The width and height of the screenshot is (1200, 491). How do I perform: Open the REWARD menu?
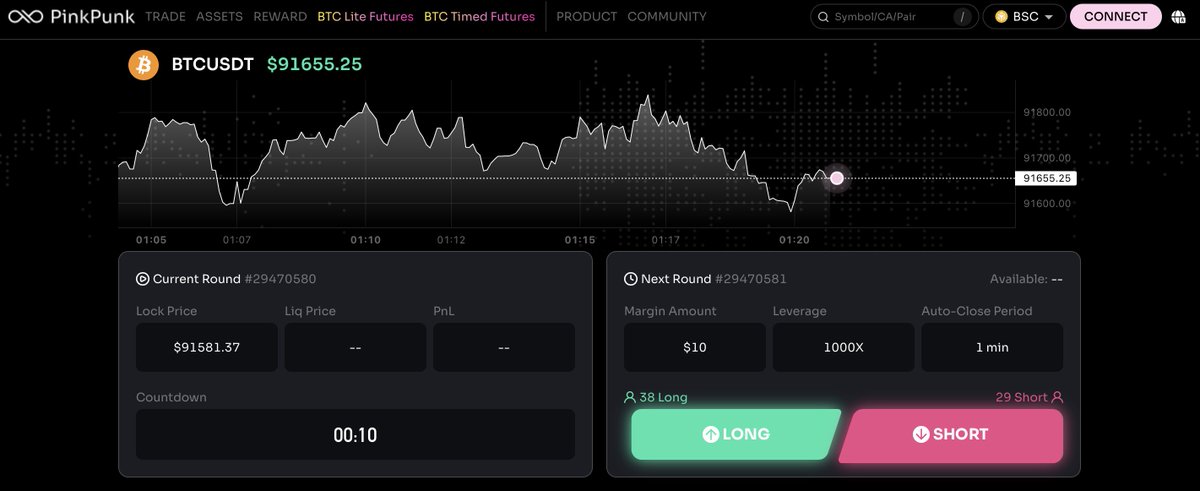pyautogui.click(x=280, y=17)
